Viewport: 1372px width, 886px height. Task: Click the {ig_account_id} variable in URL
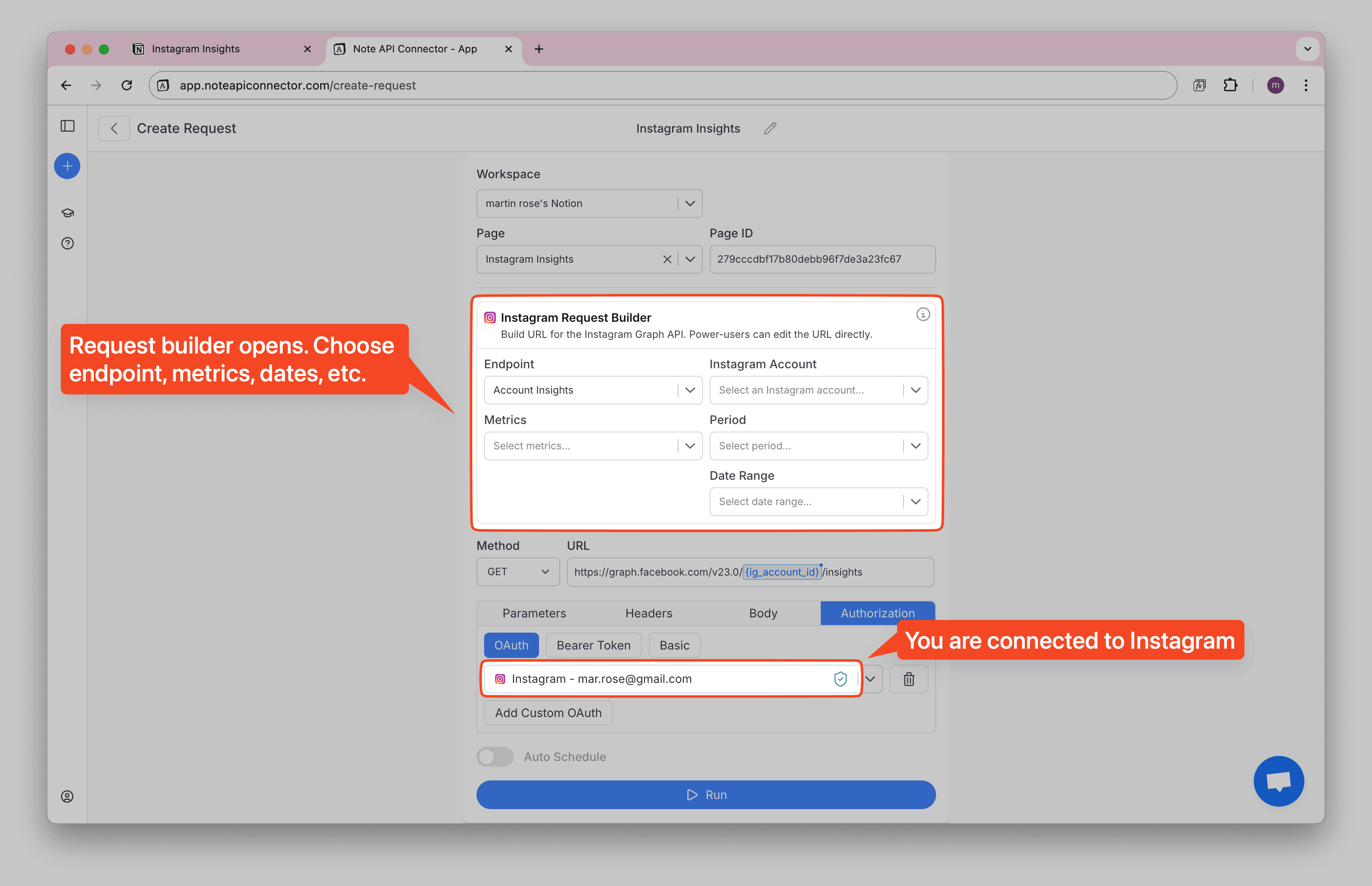(x=781, y=572)
